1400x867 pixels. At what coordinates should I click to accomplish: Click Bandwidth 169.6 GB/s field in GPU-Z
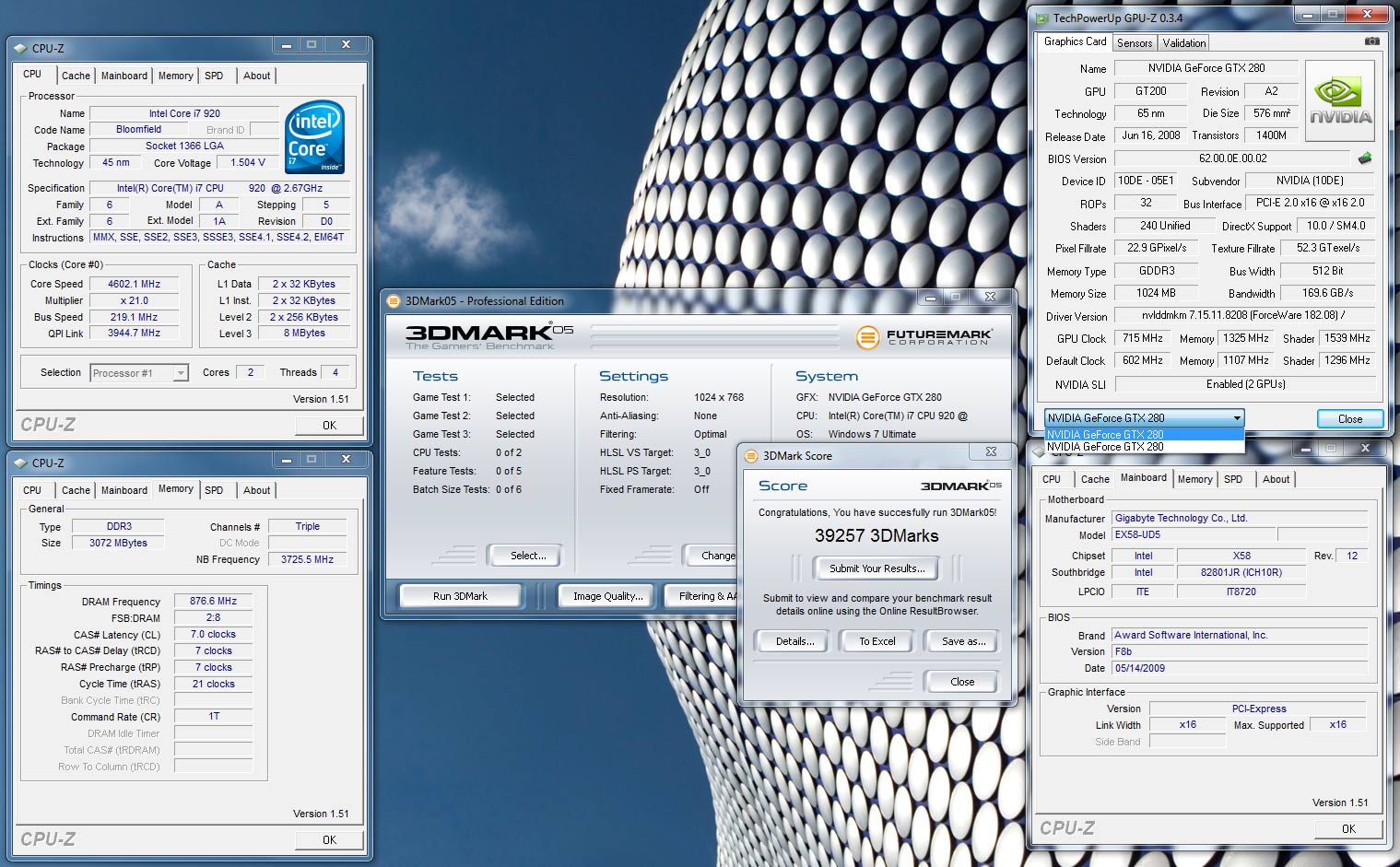[x=1327, y=293]
